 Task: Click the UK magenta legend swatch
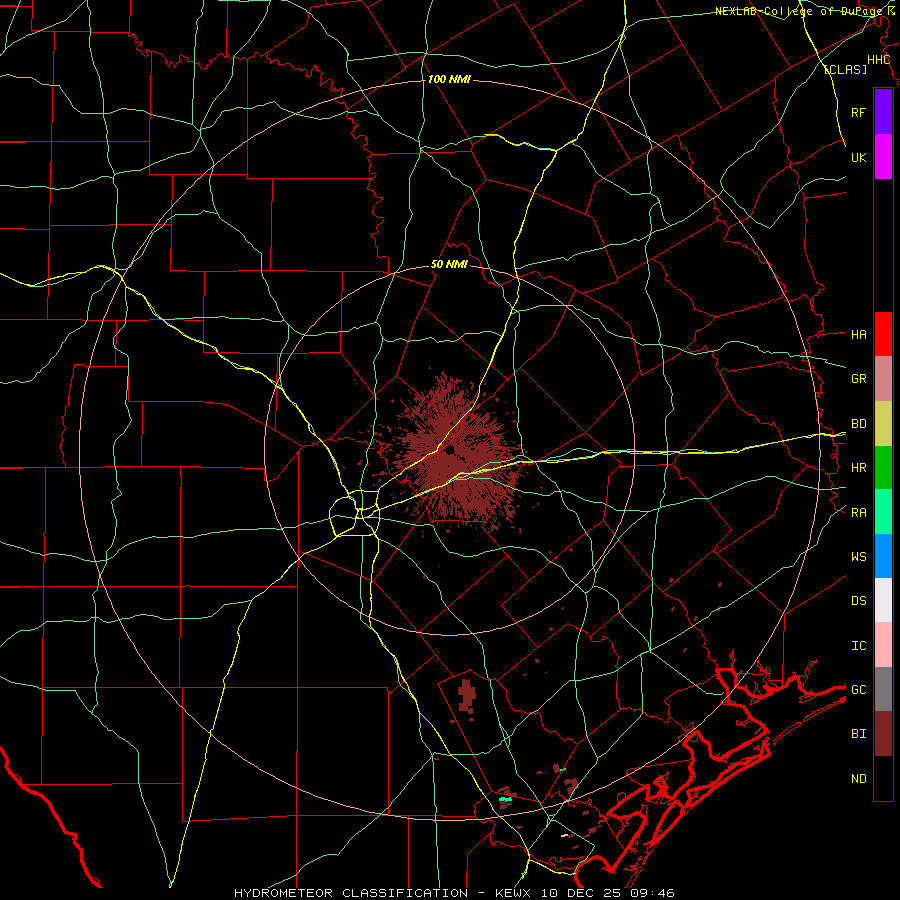(x=883, y=157)
